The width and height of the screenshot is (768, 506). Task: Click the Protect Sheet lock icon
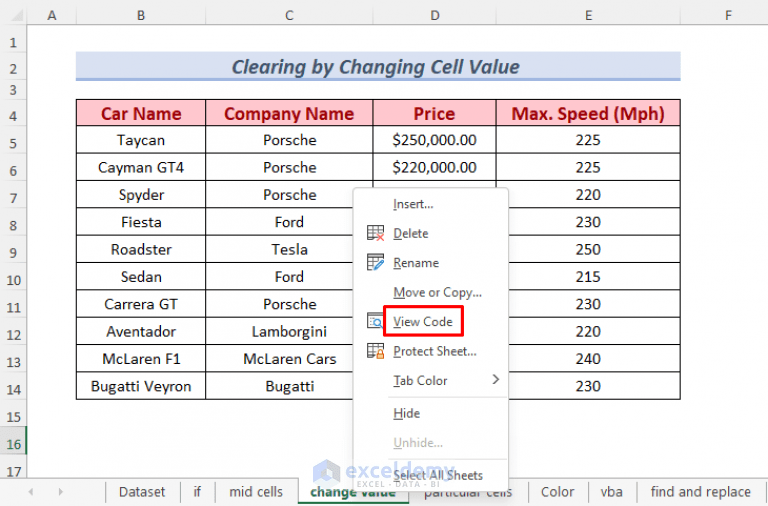(376, 351)
